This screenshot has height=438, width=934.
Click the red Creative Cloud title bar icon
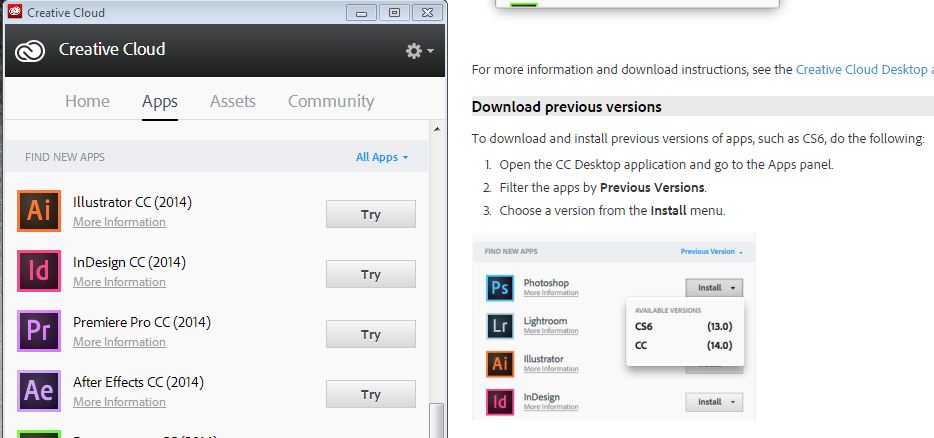pos(15,11)
